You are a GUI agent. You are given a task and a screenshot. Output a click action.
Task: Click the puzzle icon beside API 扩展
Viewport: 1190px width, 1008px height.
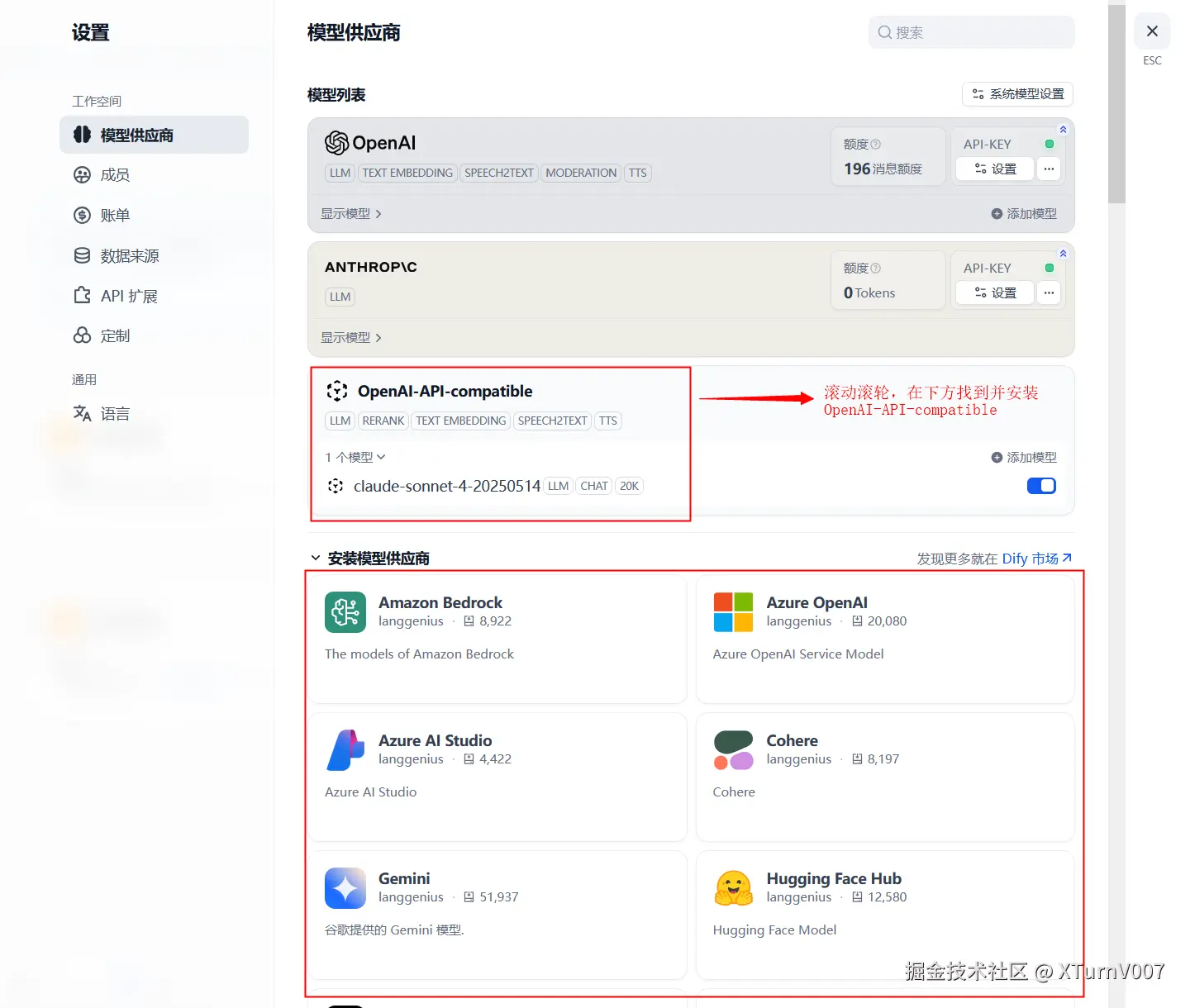pyautogui.click(x=82, y=295)
